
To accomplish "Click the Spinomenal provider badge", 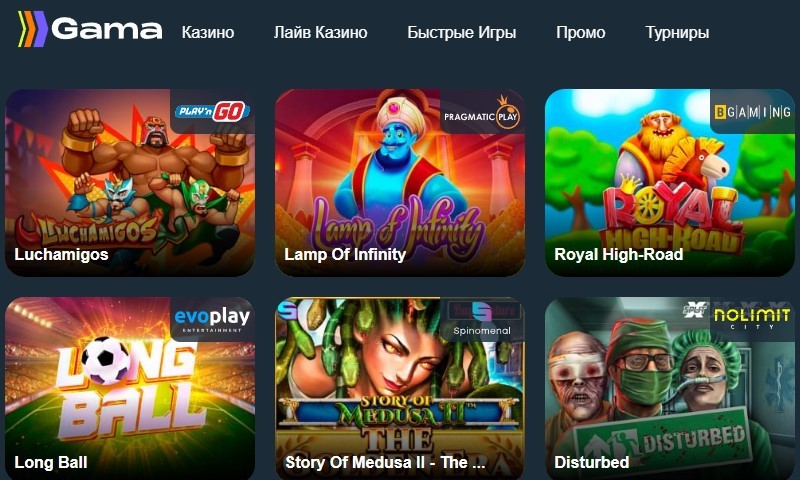I will (482, 319).
